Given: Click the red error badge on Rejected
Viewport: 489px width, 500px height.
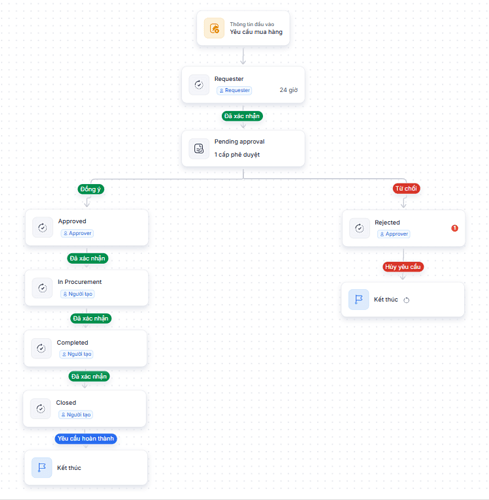Looking at the screenshot, I should click(x=455, y=228).
